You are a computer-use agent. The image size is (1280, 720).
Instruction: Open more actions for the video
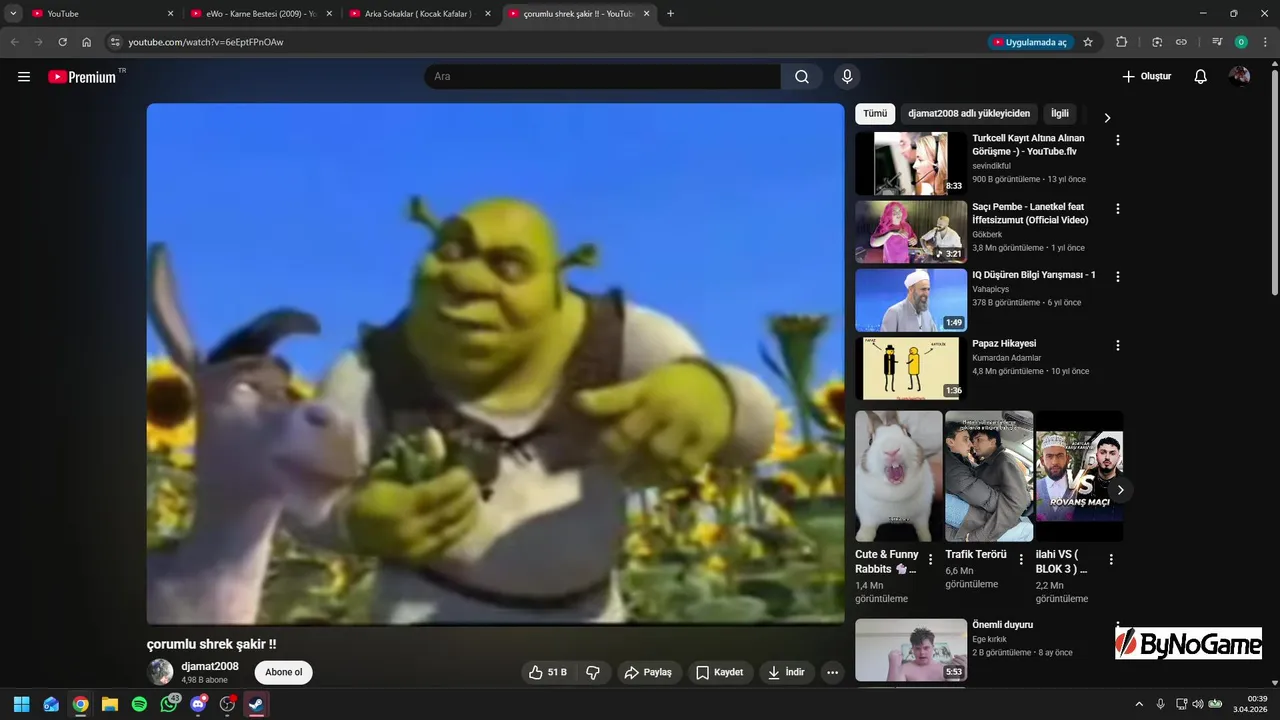(832, 672)
